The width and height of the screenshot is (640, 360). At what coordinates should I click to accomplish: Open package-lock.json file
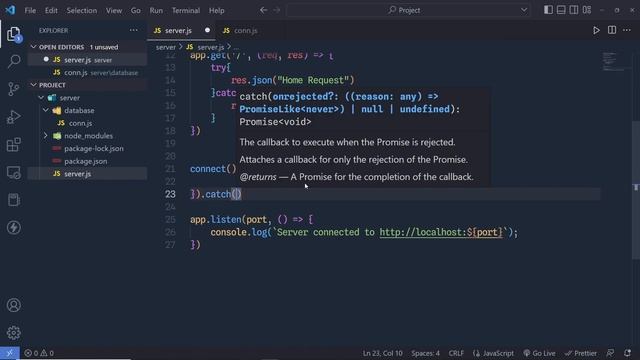tap(87, 148)
